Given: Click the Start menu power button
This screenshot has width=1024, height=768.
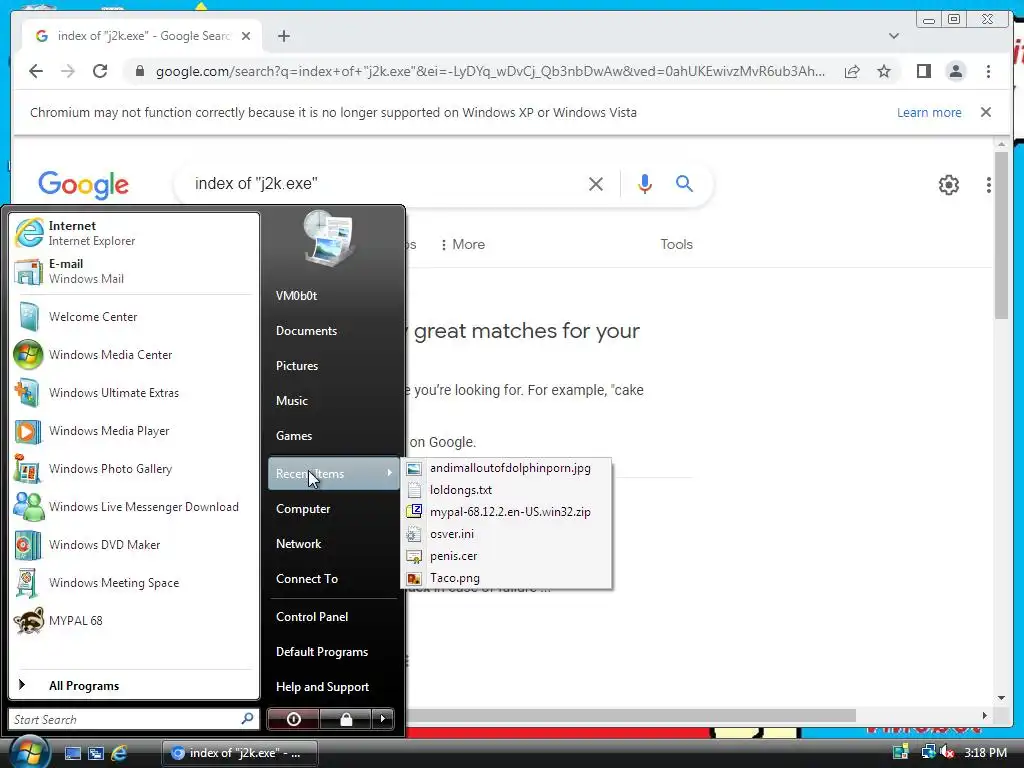Looking at the screenshot, I should tap(294, 719).
